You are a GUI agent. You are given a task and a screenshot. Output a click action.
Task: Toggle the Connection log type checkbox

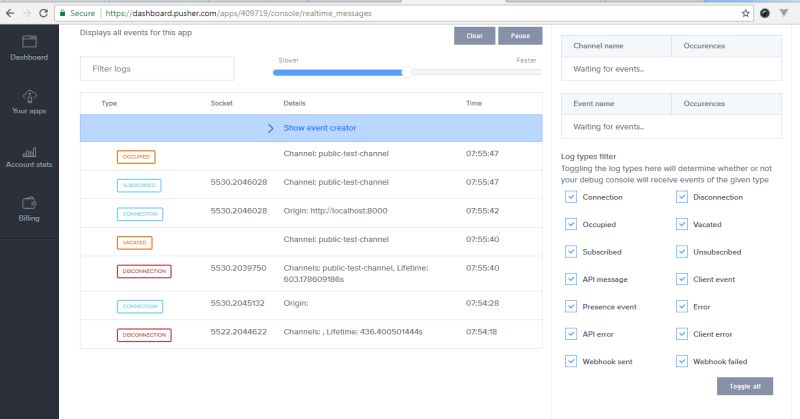[571, 197]
